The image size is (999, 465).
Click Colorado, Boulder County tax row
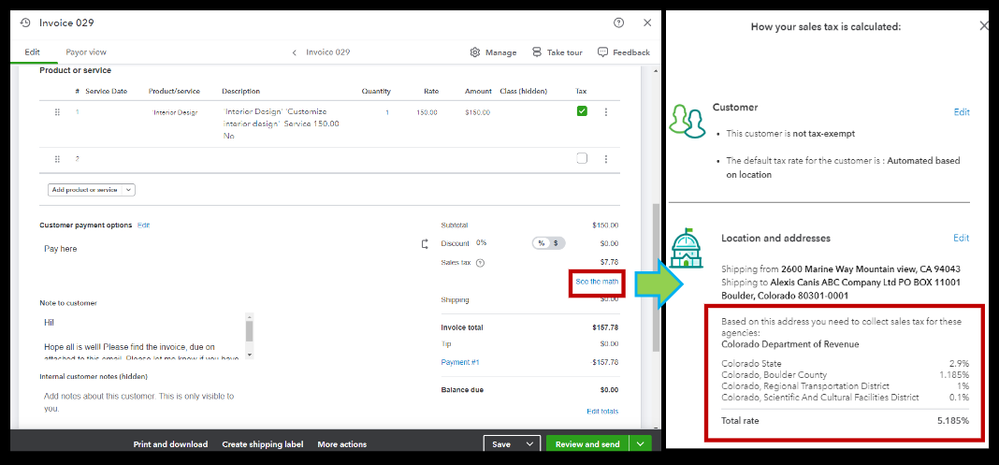pos(845,375)
